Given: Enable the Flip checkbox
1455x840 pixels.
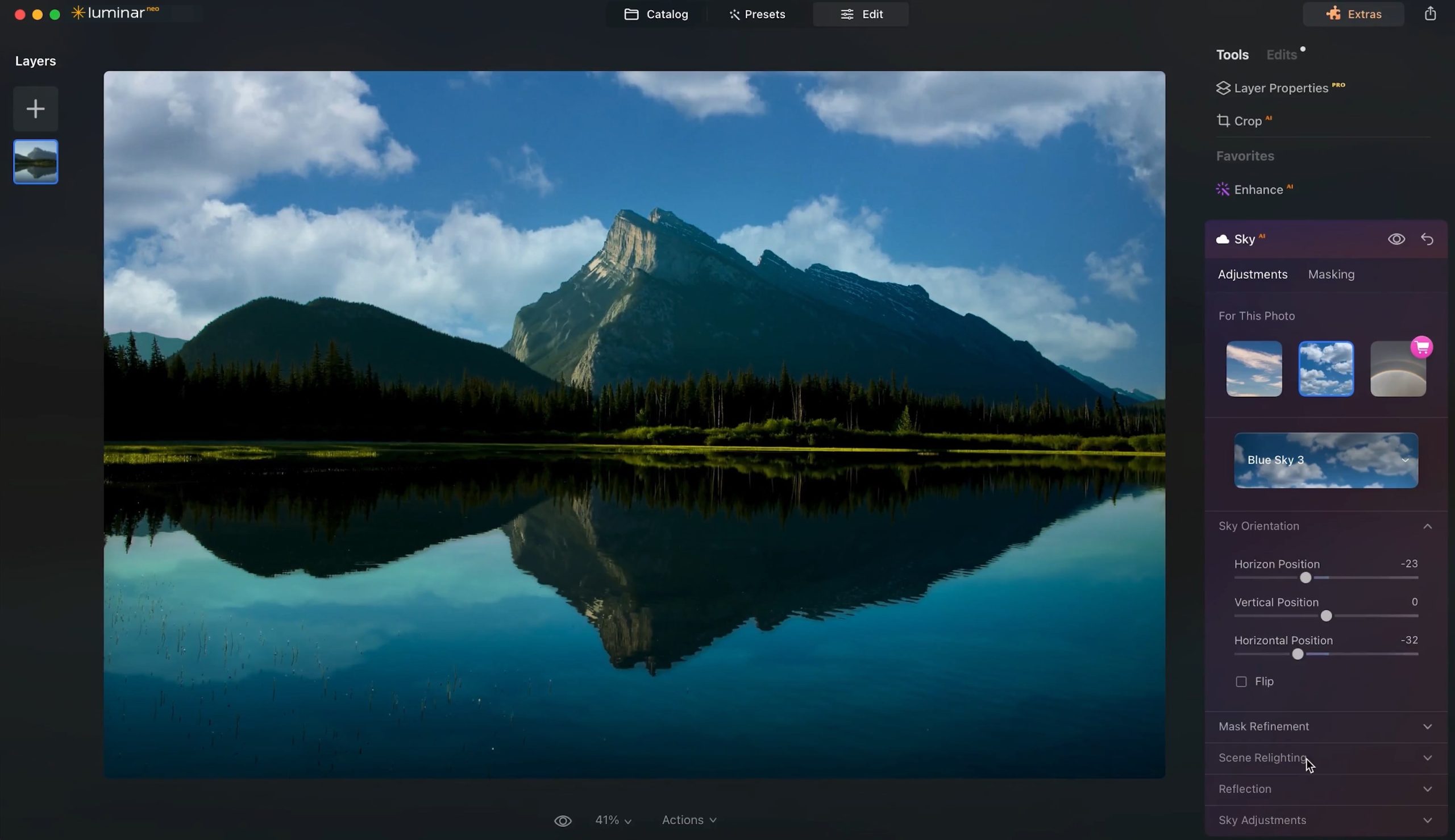Looking at the screenshot, I should click(1240, 681).
